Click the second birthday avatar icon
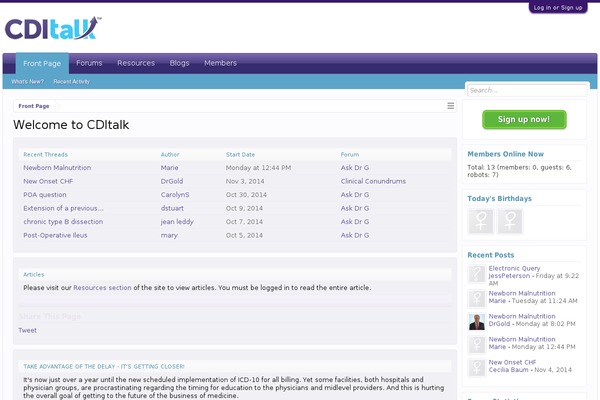The height and width of the screenshot is (400, 600). tap(510, 221)
